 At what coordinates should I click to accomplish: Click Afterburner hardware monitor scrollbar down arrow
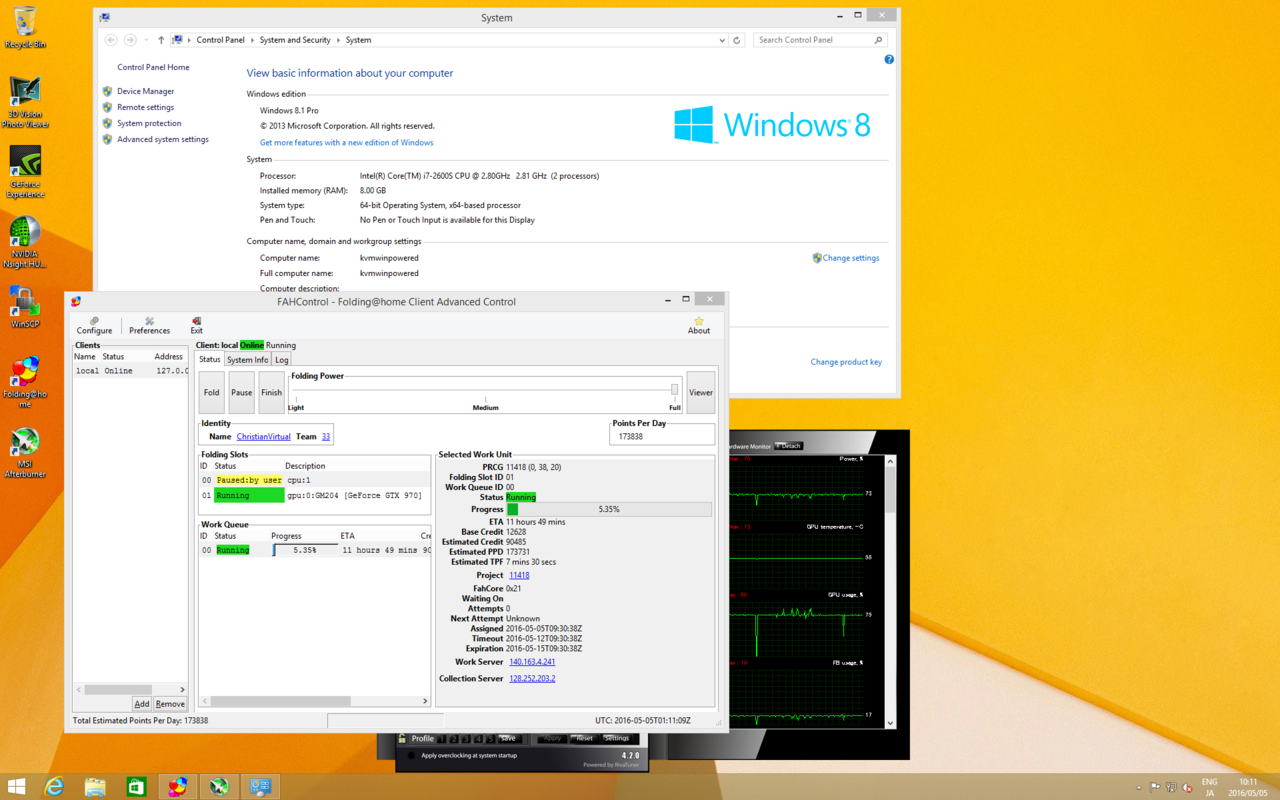(890, 723)
